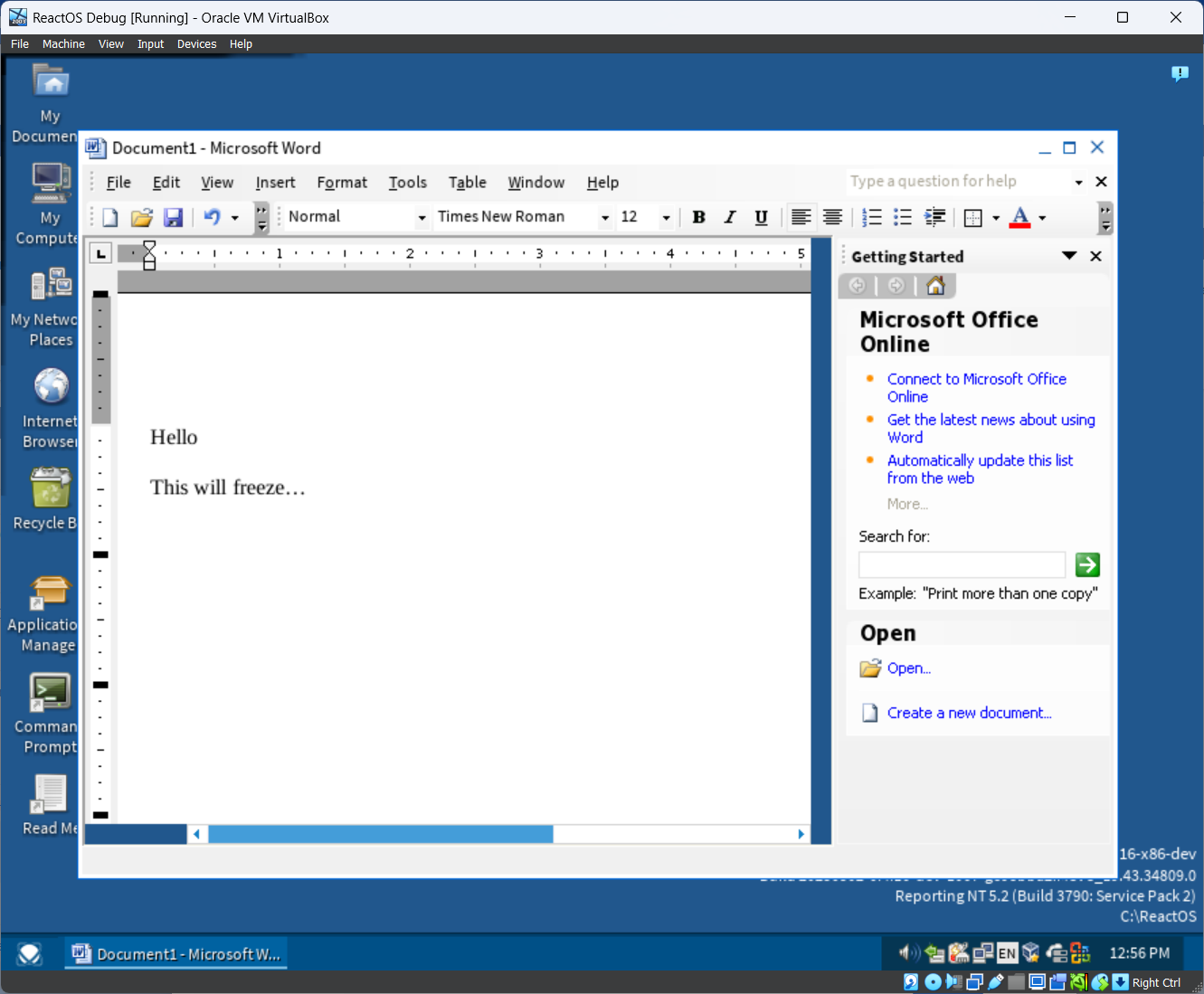Open the Window menu in Word

pos(536,182)
